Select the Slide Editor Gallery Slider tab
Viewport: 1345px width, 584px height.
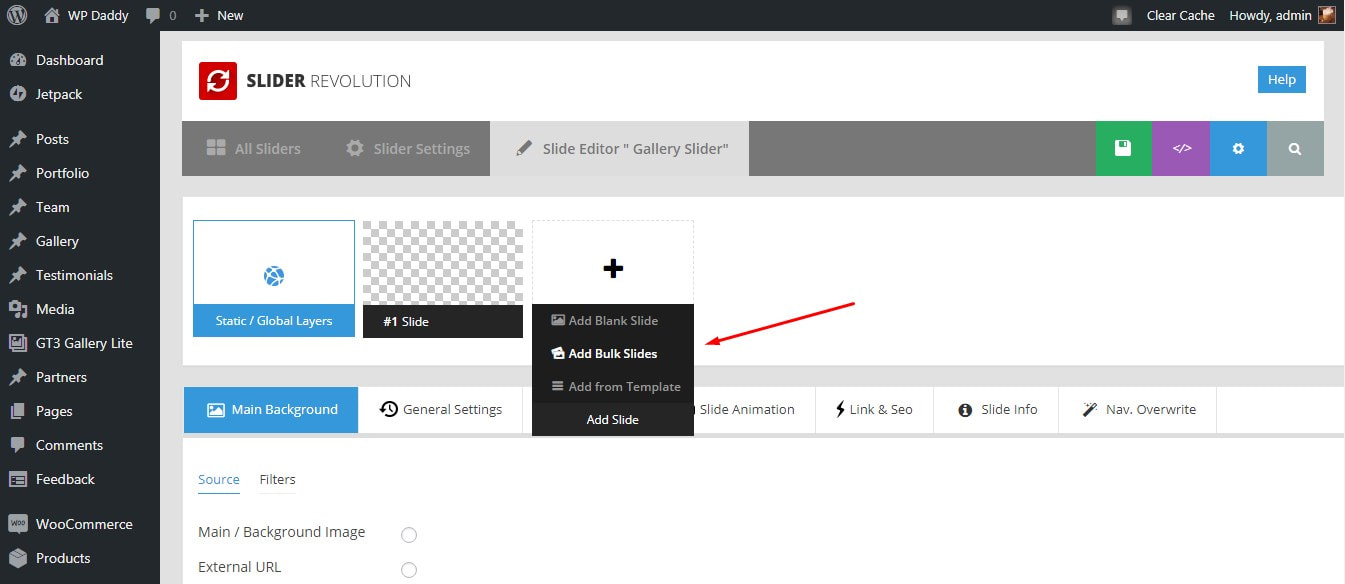(620, 148)
